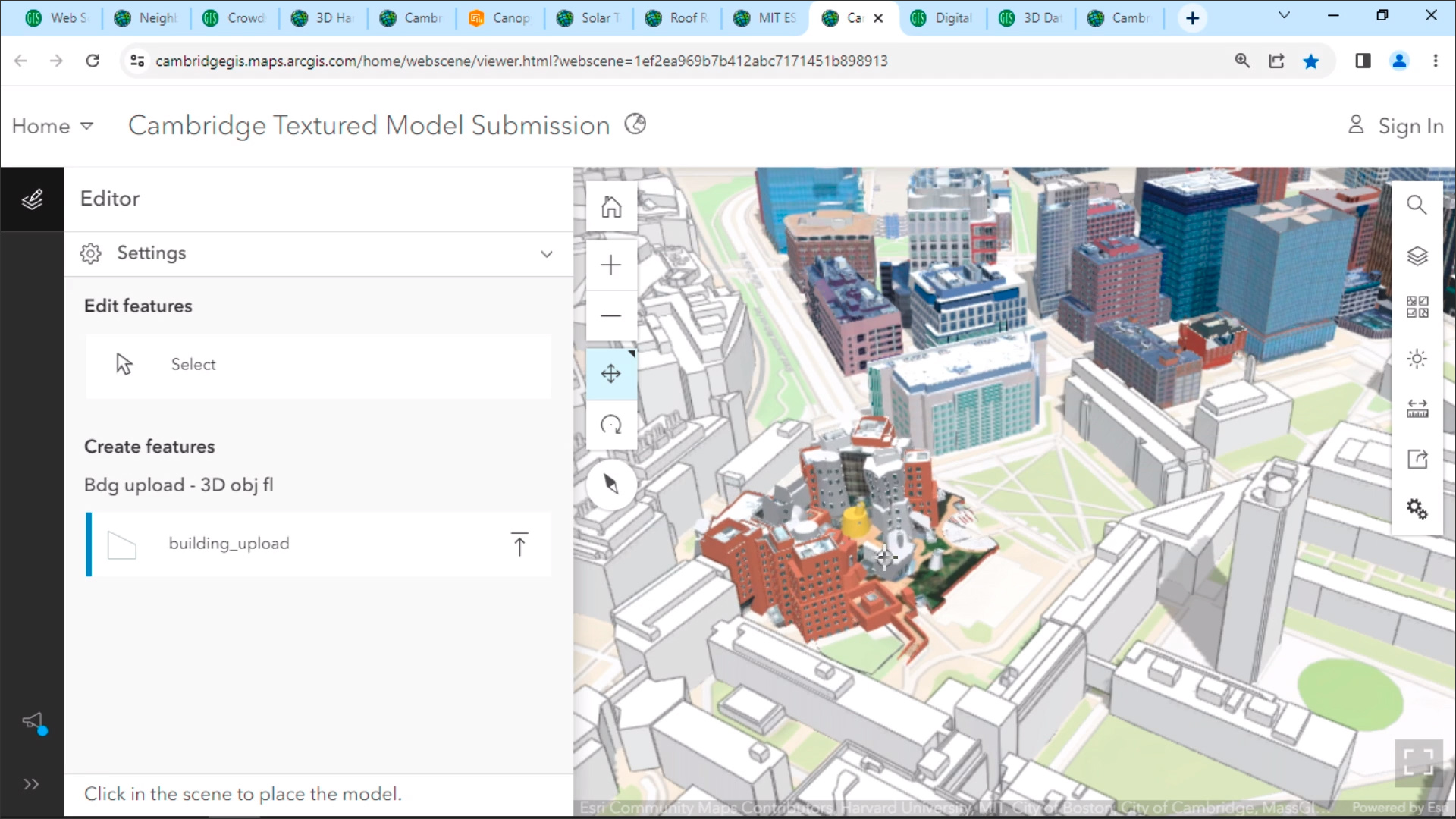Screen dimensions: 1456x819
Task: Open the scene Search tool
Action: (x=1417, y=205)
